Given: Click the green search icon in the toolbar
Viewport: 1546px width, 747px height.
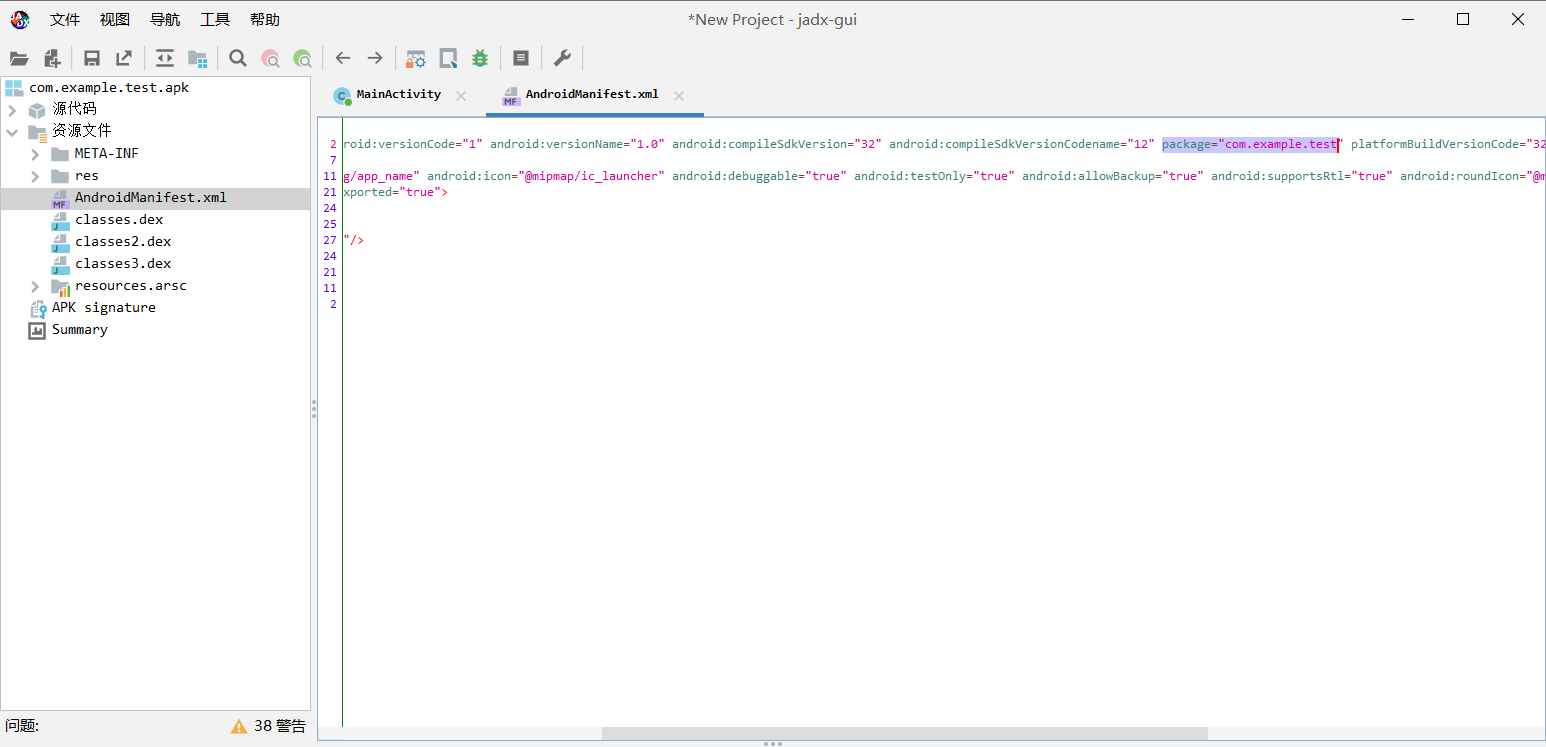Looking at the screenshot, I should [302, 58].
